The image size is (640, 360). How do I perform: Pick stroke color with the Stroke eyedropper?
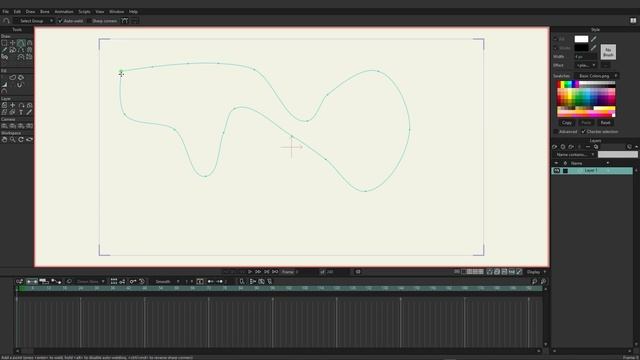pyautogui.click(x=594, y=48)
